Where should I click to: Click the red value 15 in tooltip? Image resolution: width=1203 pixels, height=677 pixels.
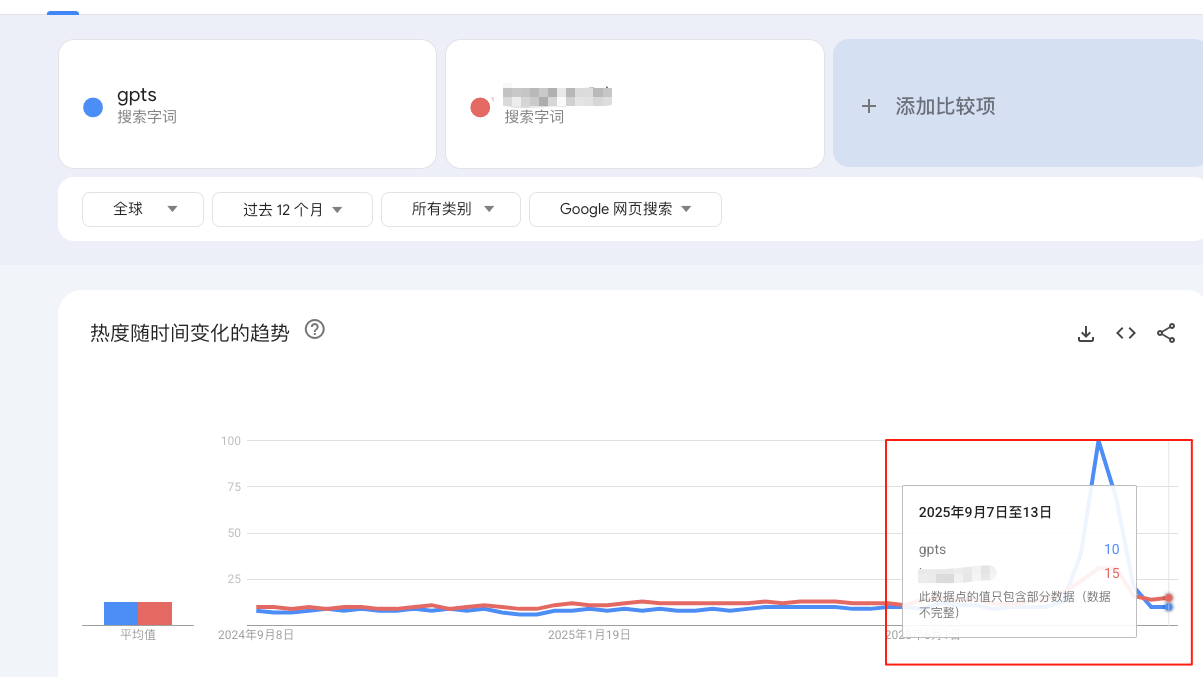pyautogui.click(x=1112, y=573)
